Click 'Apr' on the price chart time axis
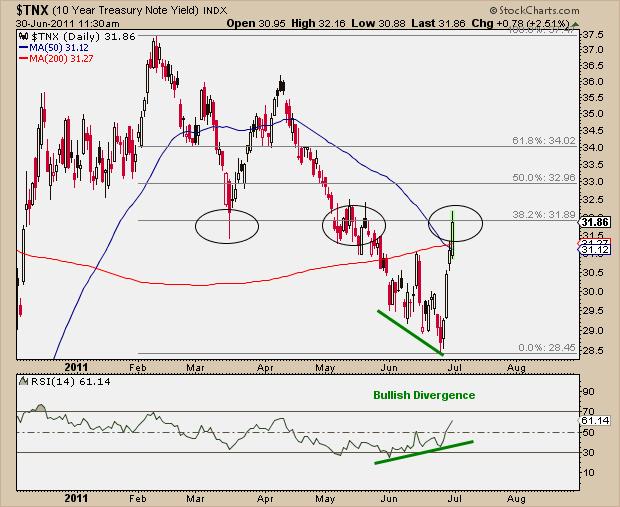 265,367
